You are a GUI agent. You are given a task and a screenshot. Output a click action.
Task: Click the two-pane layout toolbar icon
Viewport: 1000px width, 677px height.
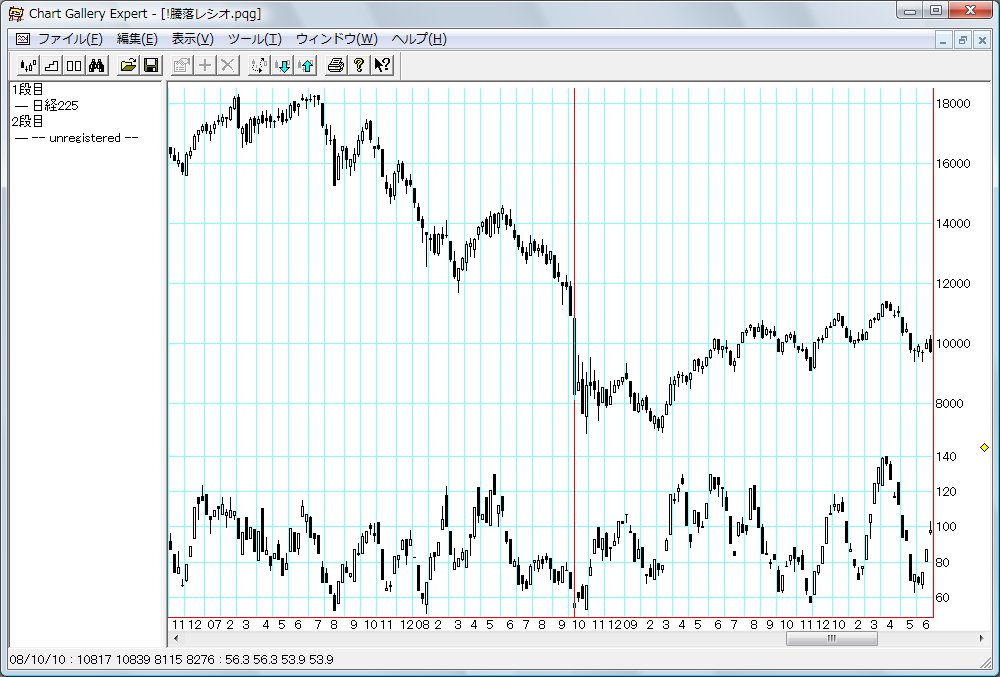click(74, 66)
